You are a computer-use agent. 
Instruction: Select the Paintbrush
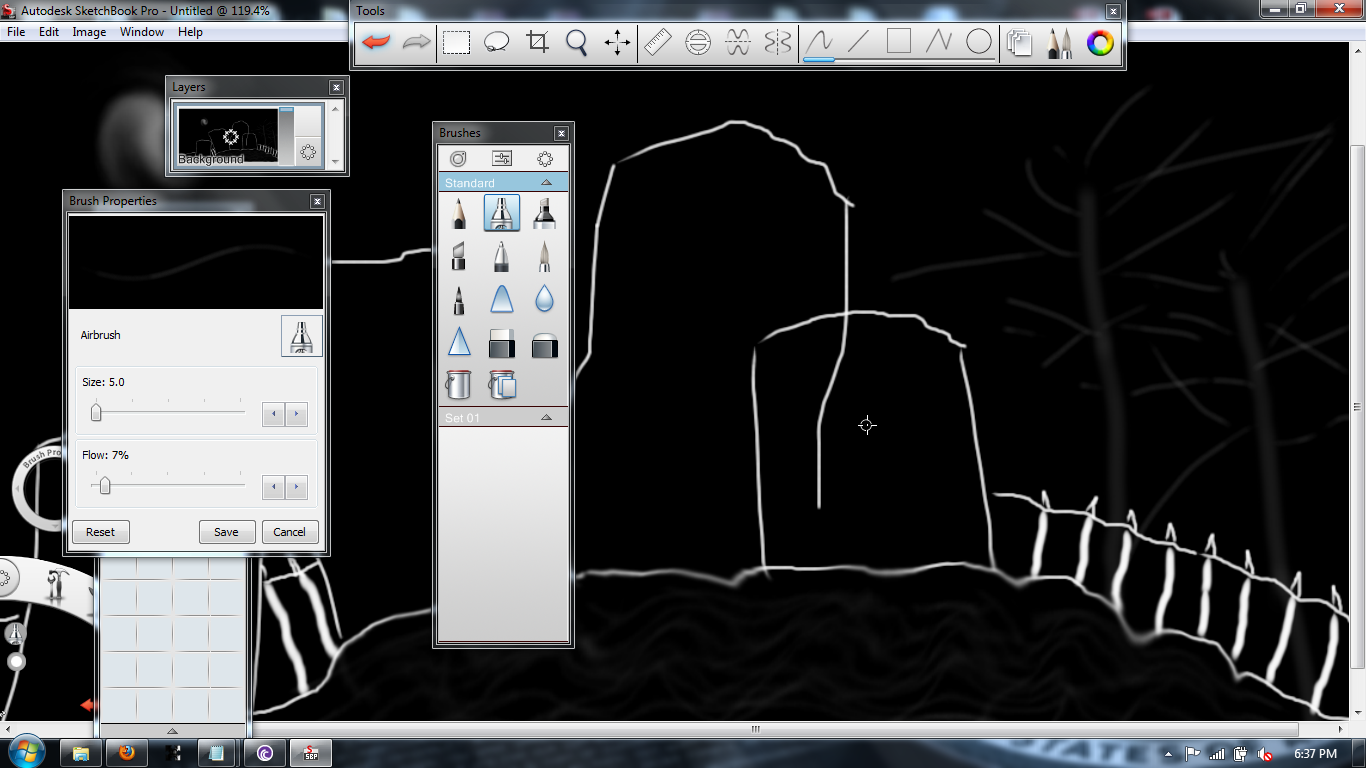[x=544, y=257]
